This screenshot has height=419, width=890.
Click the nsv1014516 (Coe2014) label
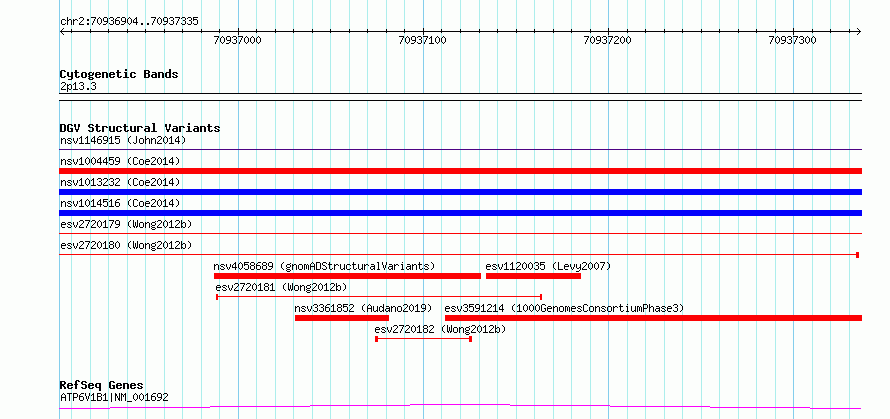[120, 203]
